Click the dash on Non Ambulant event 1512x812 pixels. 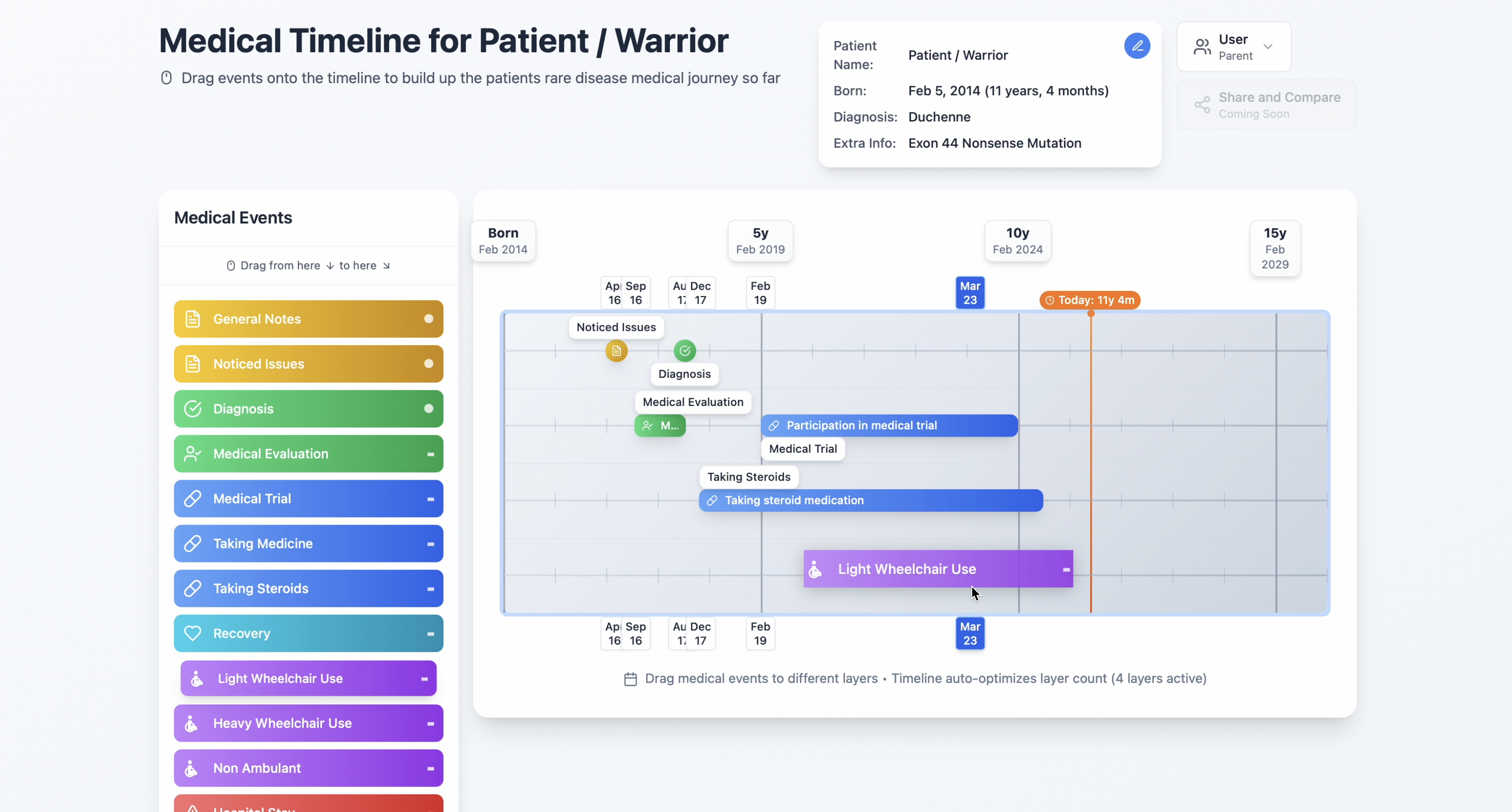[430, 768]
